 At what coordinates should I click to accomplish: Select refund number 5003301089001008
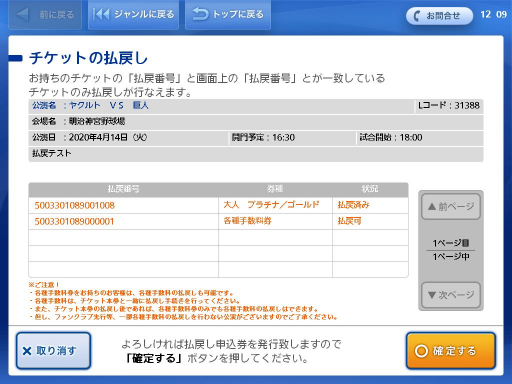(x=75, y=205)
